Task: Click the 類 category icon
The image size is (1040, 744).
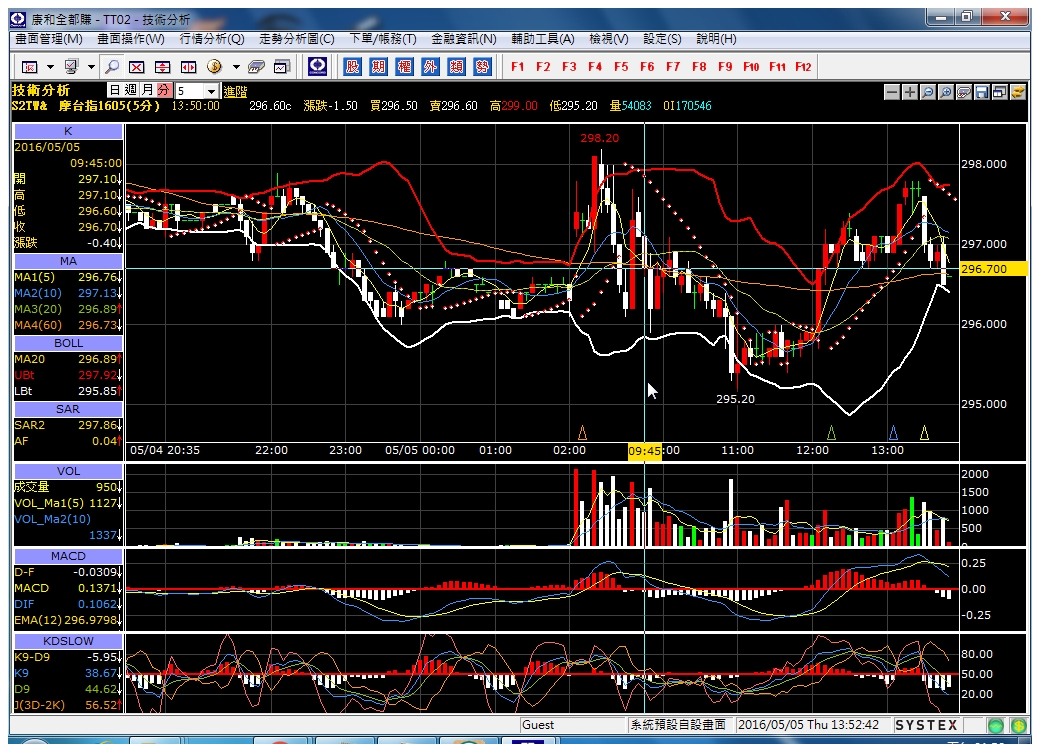Action: pos(456,66)
